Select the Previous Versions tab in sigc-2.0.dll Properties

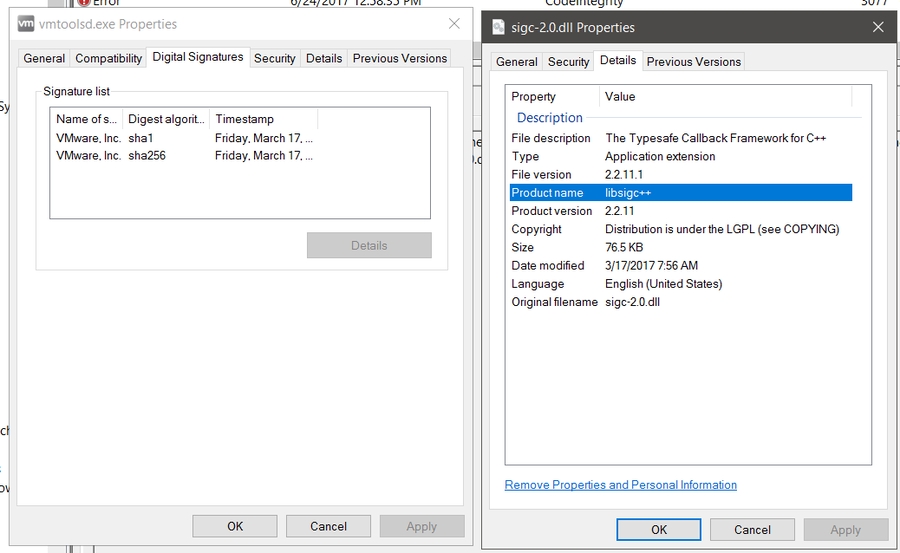tap(693, 62)
